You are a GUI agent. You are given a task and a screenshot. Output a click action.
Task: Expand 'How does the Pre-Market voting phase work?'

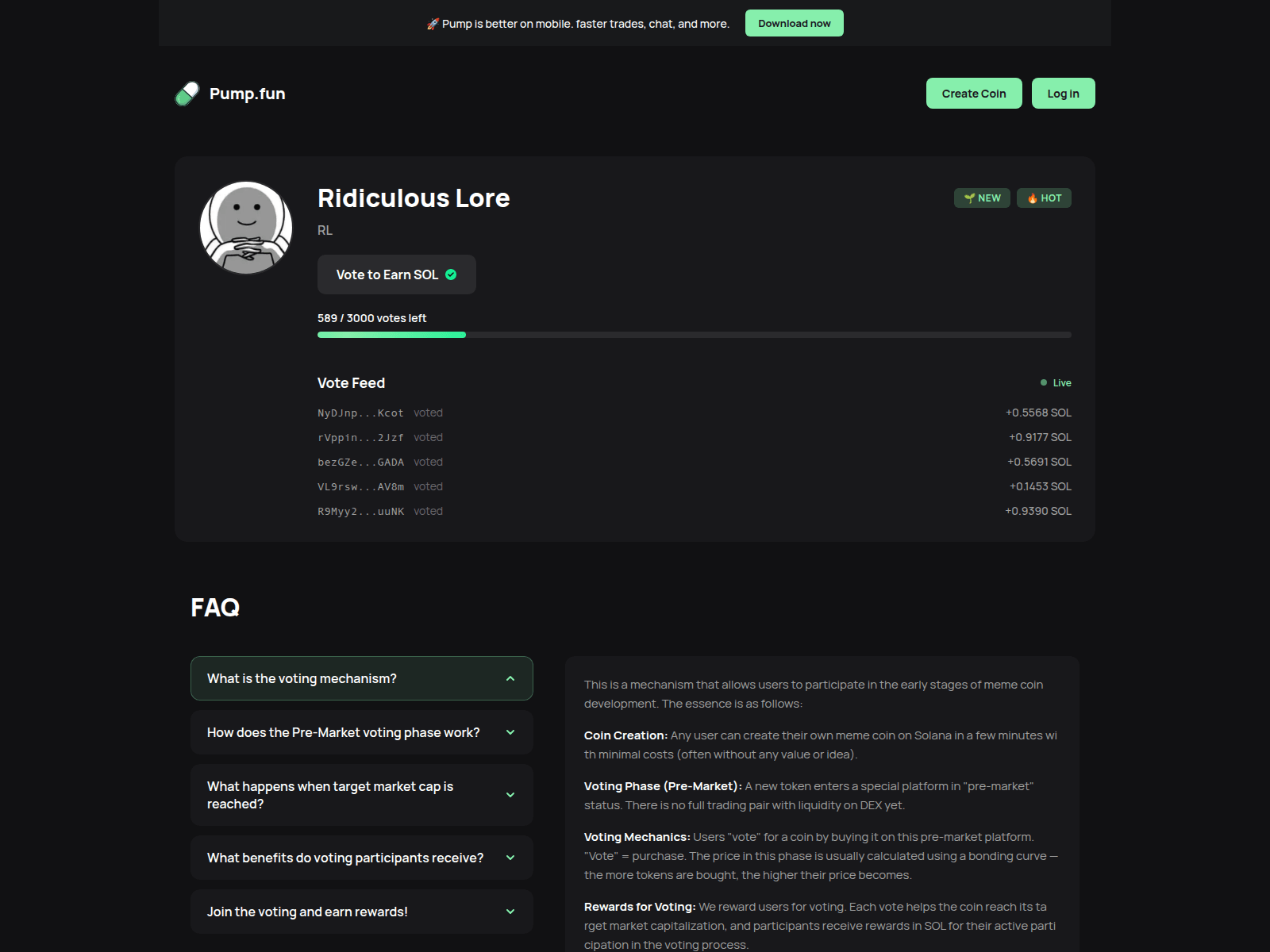[x=362, y=732]
